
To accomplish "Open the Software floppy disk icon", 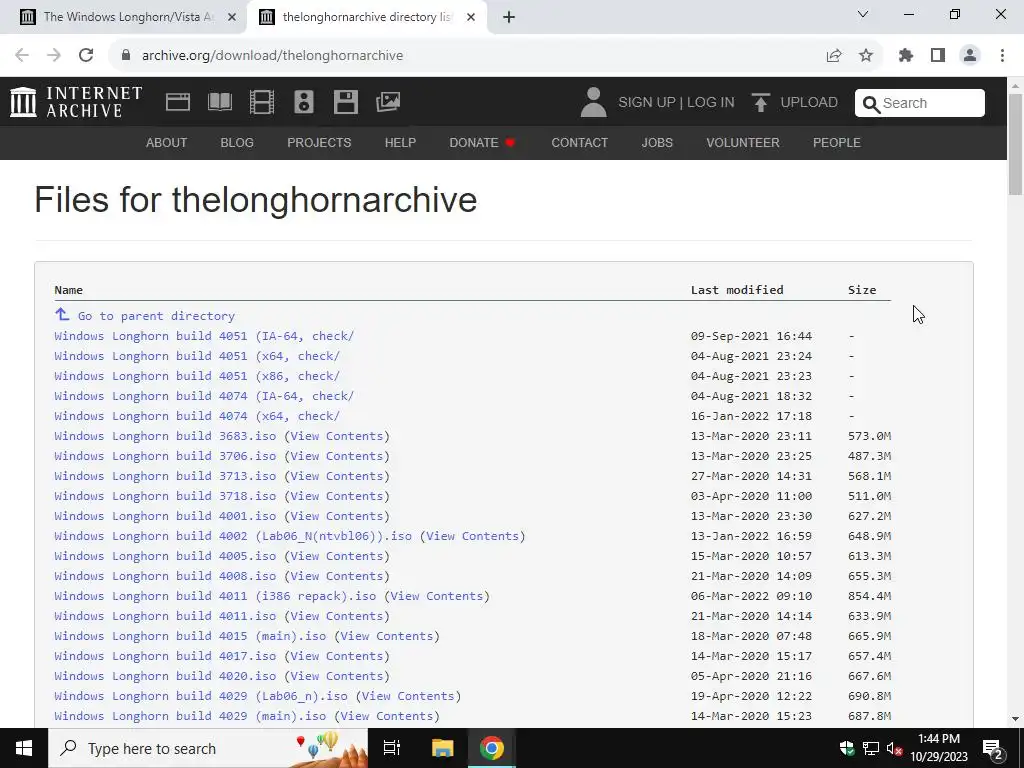I will (345, 102).
